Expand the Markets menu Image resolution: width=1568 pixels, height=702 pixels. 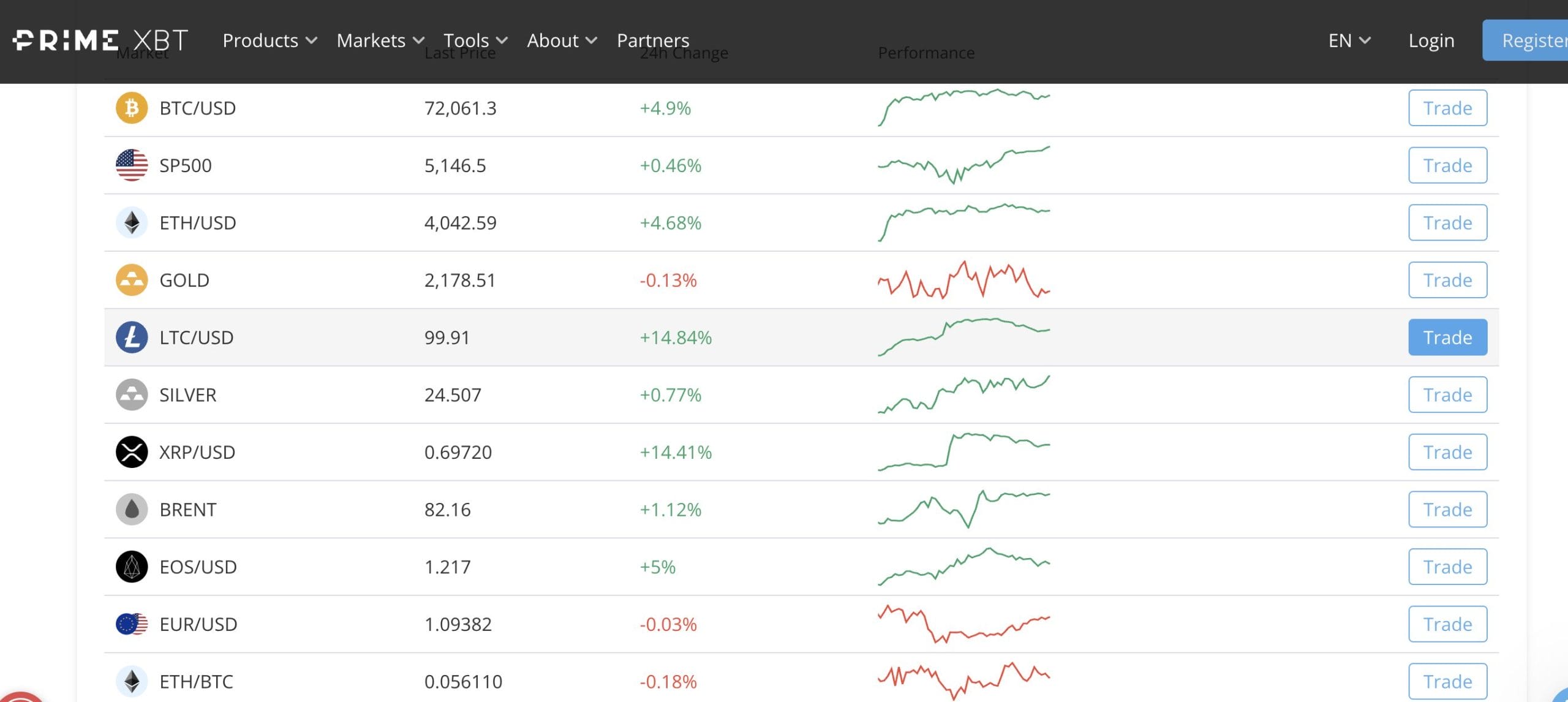click(x=380, y=40)
